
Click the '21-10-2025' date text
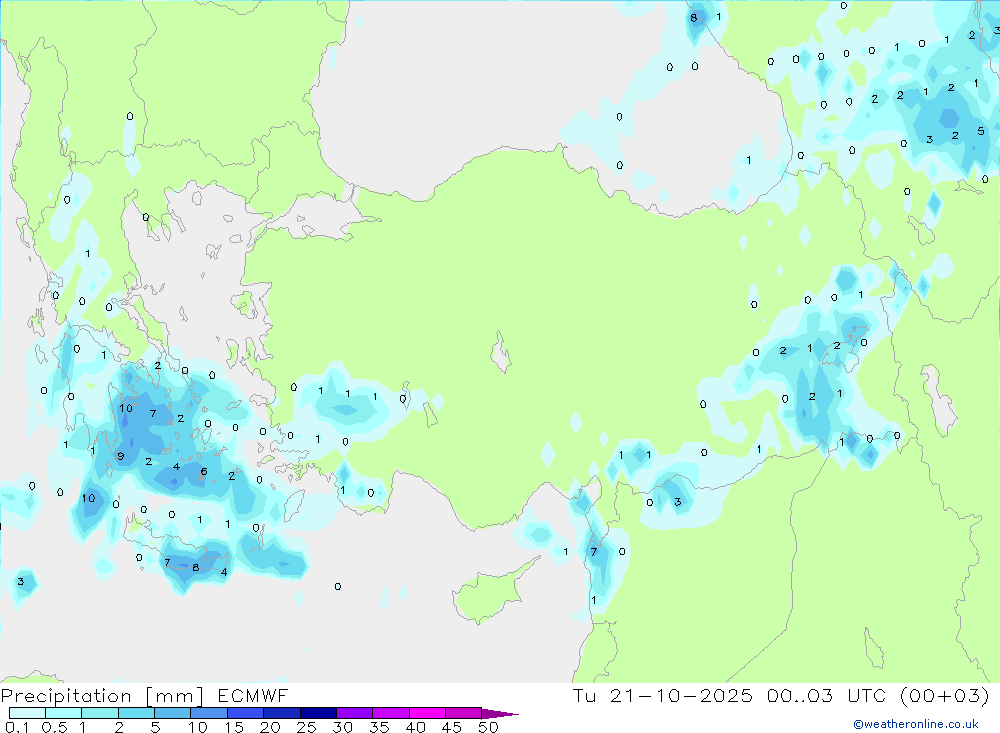click(681, 695)
